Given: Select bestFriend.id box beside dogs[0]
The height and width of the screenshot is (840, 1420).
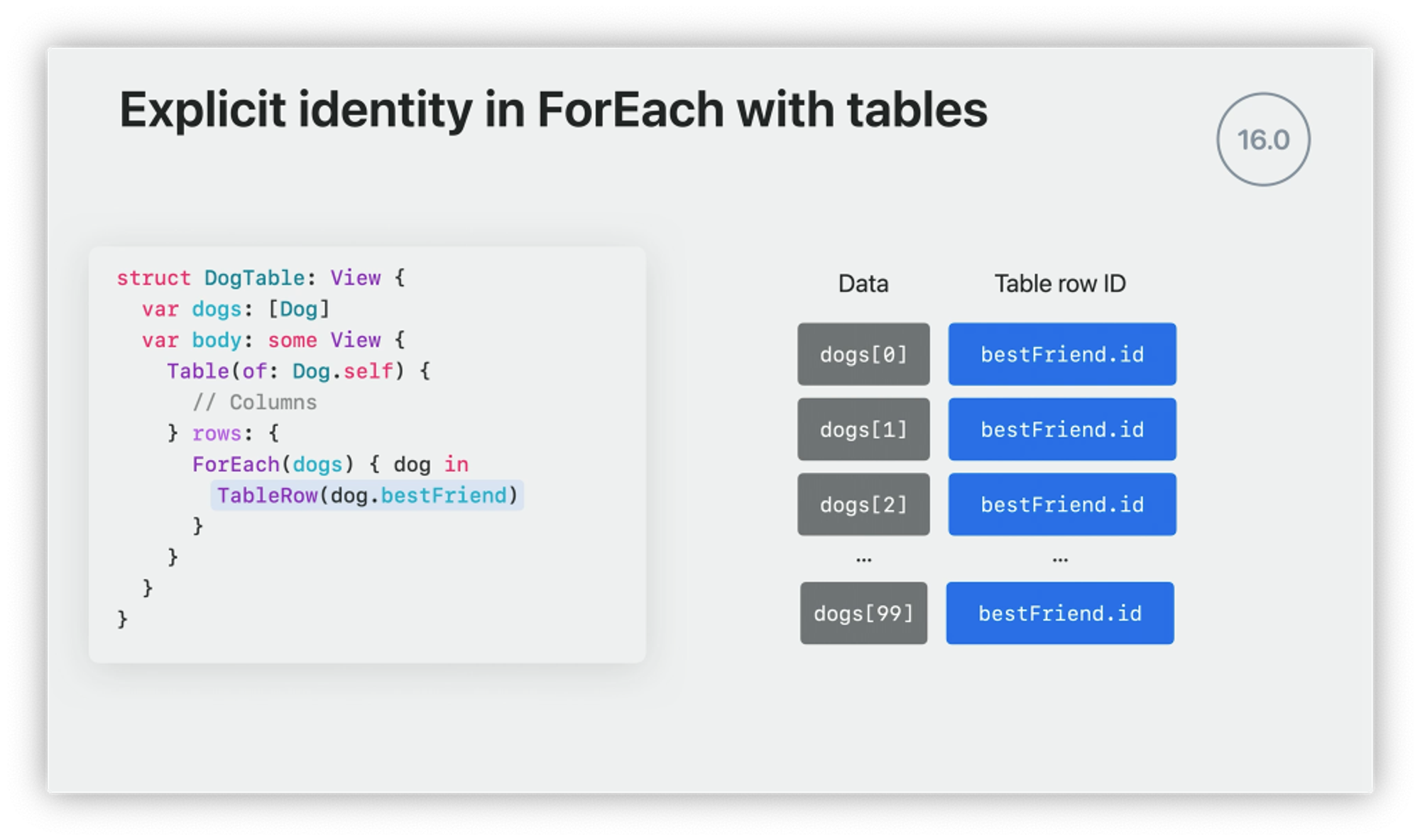Looking at the screenshot, I should [1062, 354].
